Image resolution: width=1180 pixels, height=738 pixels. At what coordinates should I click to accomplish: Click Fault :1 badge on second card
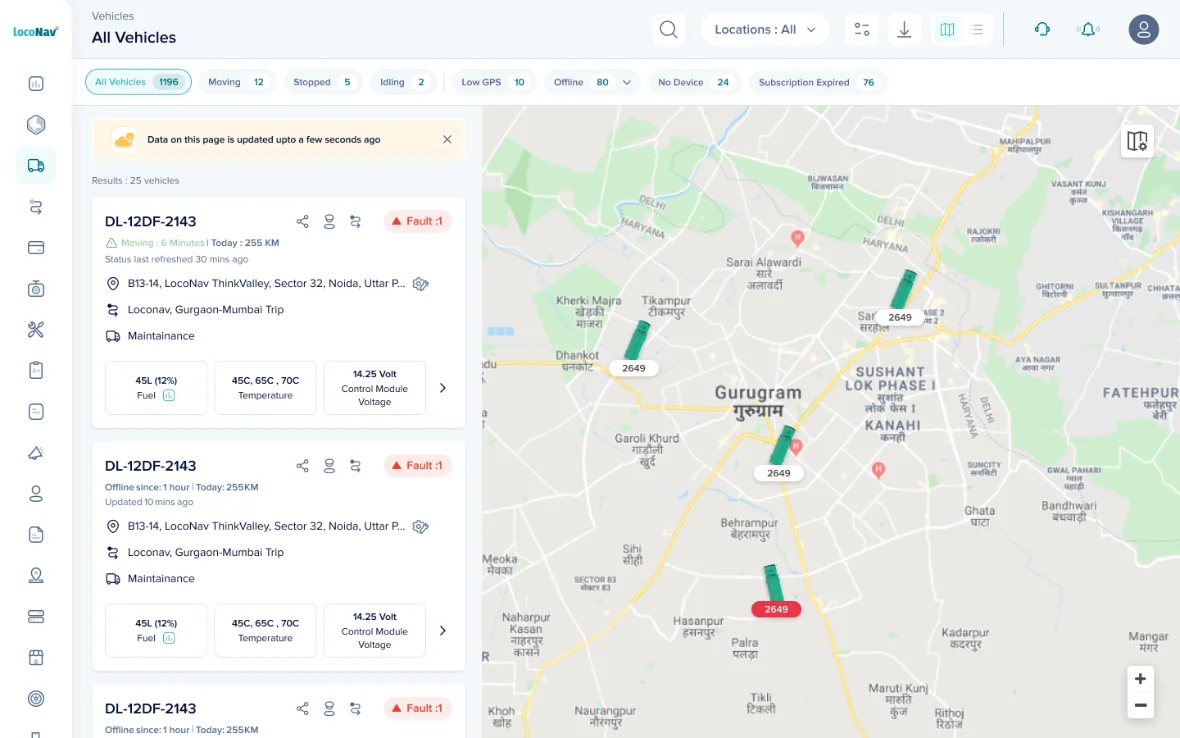tap(417, 466)
